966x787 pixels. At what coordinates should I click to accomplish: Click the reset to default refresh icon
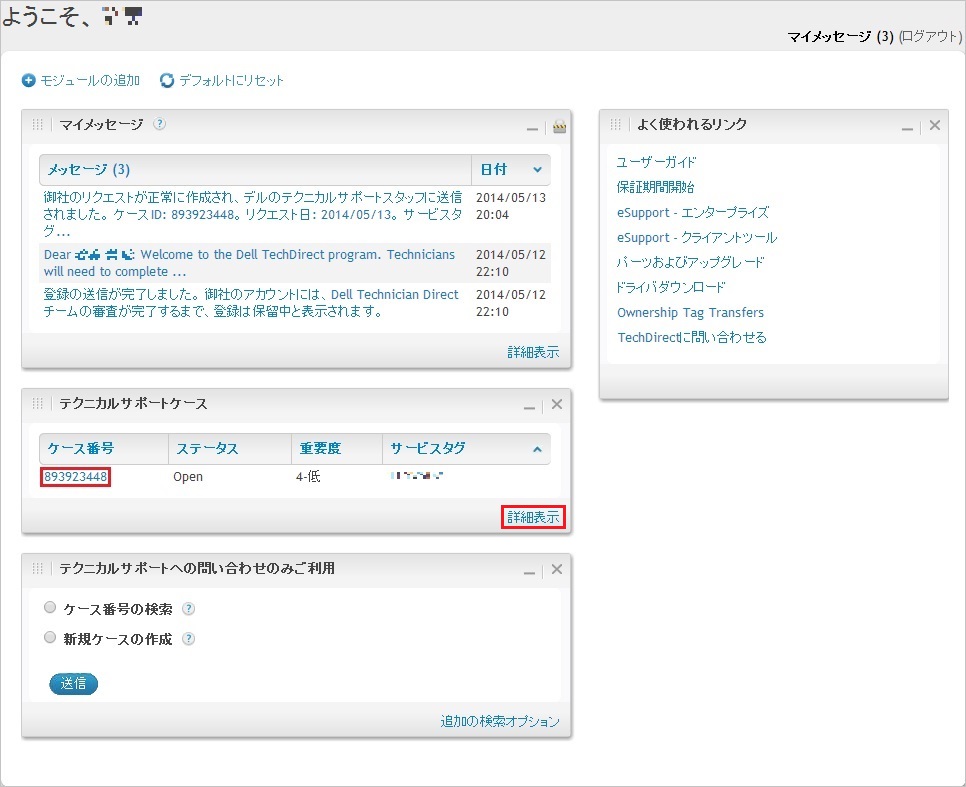167,80
